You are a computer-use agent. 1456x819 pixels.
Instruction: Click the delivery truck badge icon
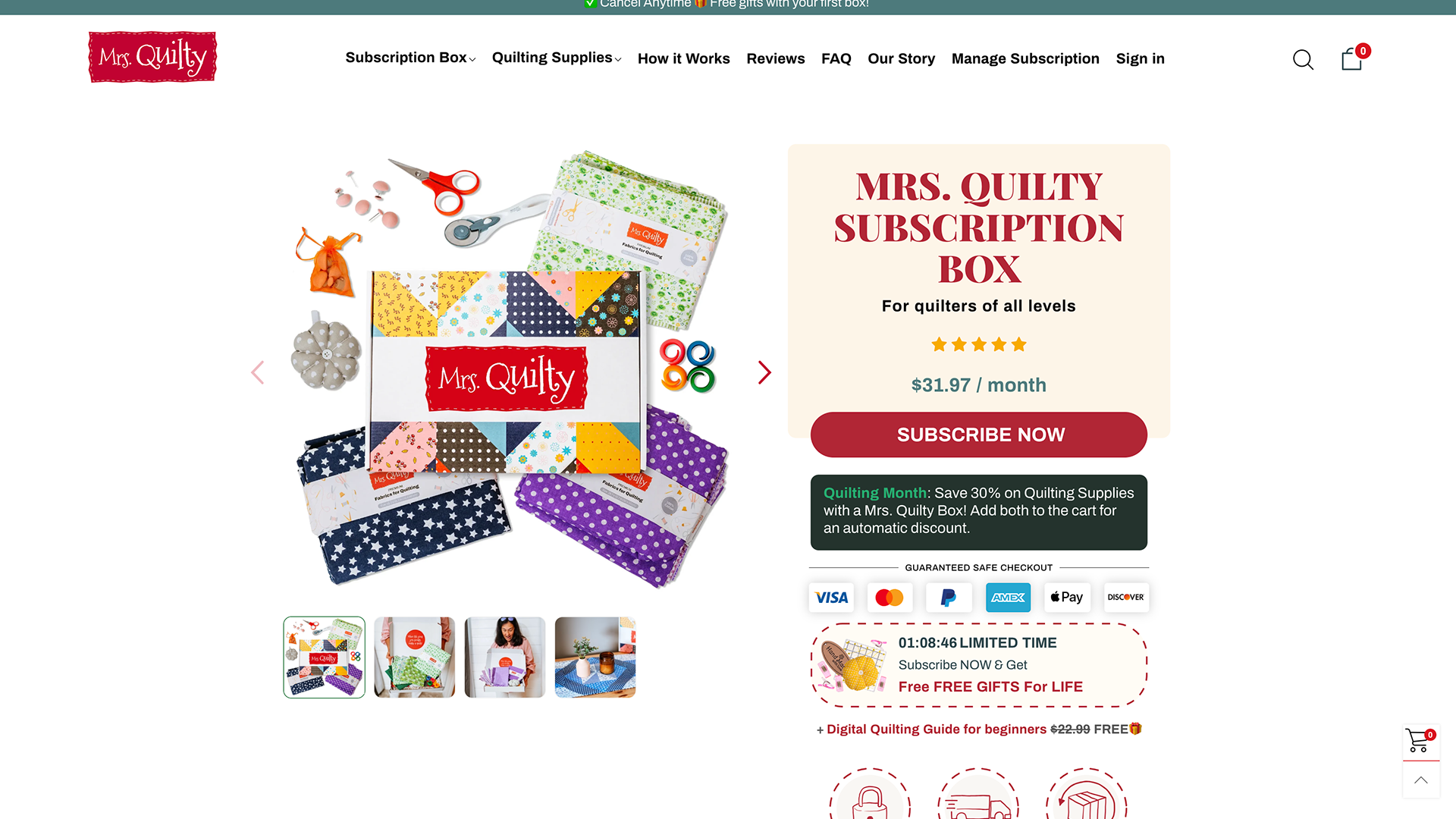978,795
